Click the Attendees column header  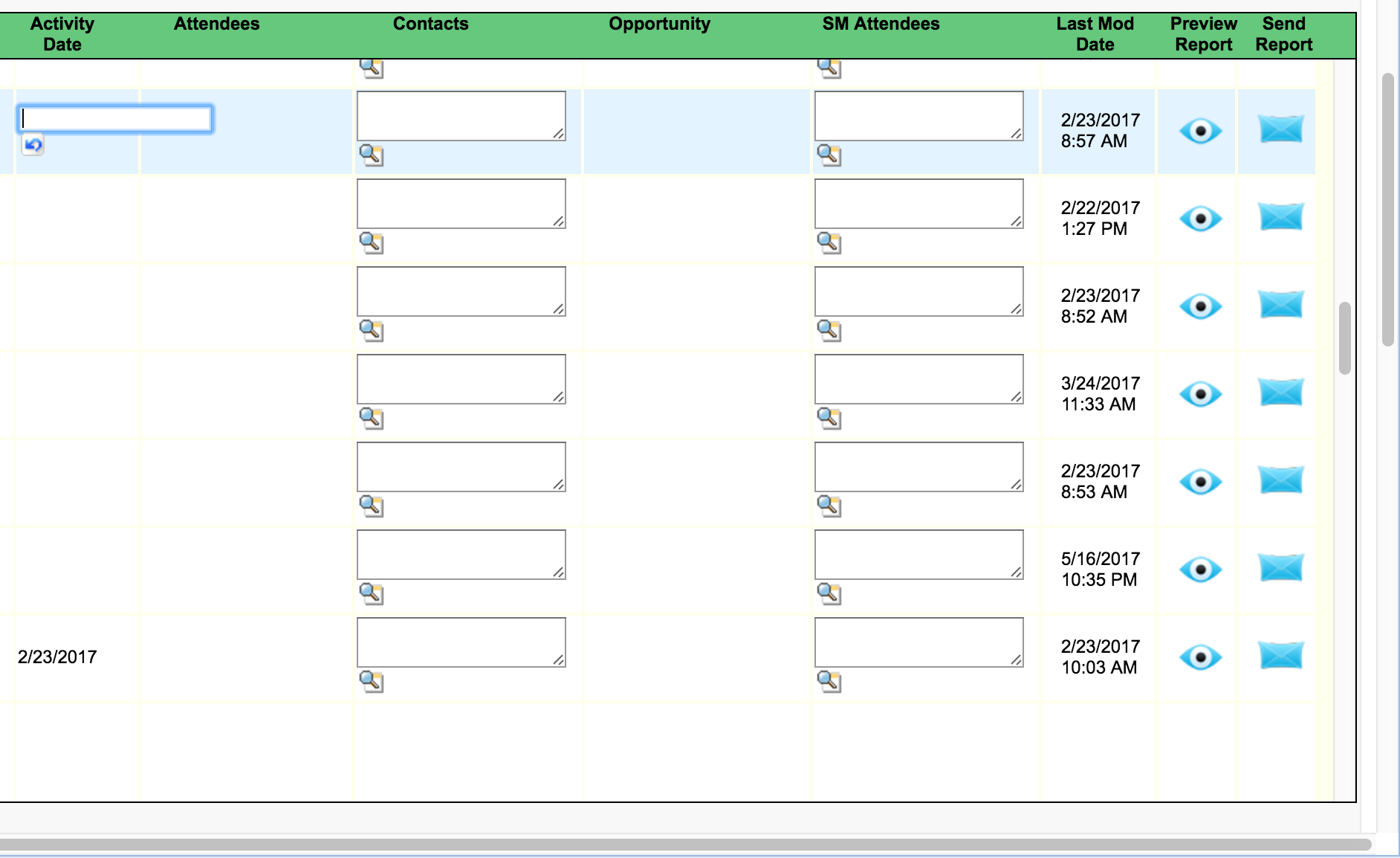pos(216,23)
